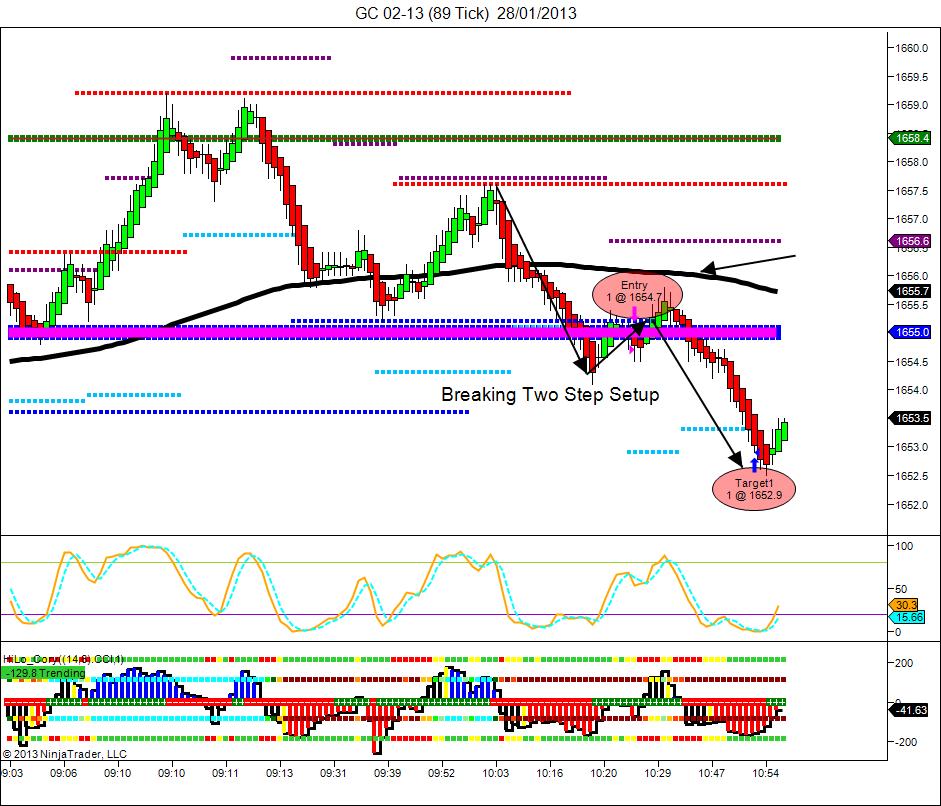Click the 1659.0 price axis label
This screenshot has height=806, width=941.
coord(912,105)
